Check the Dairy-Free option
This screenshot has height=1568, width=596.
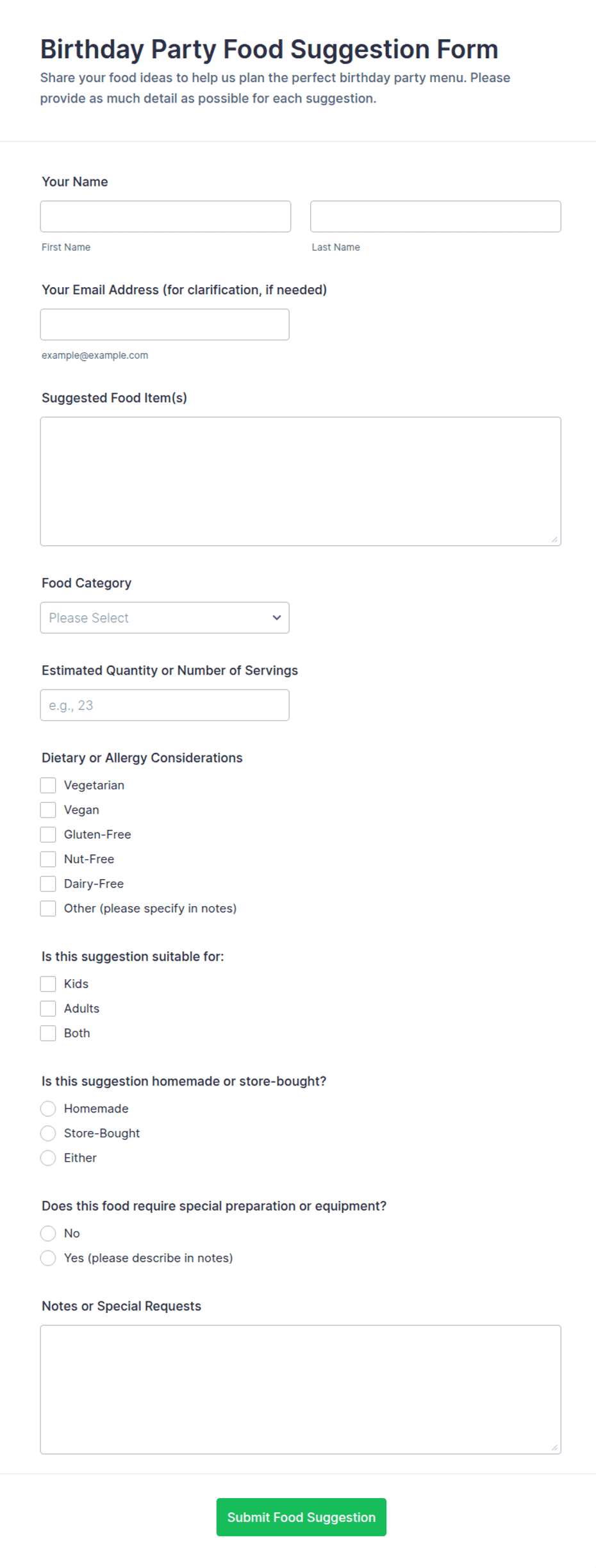pos(48,884)
